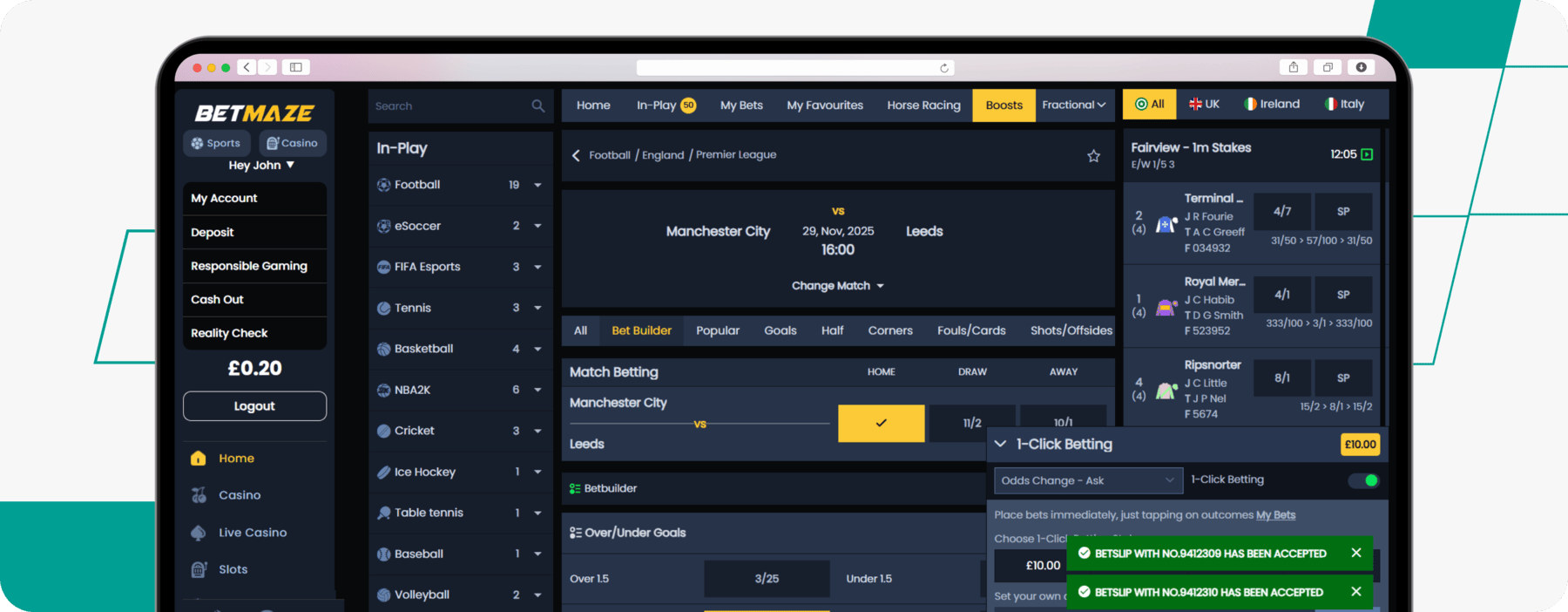Expand the FIFA Esports in-play list

[x=537, y=267]
